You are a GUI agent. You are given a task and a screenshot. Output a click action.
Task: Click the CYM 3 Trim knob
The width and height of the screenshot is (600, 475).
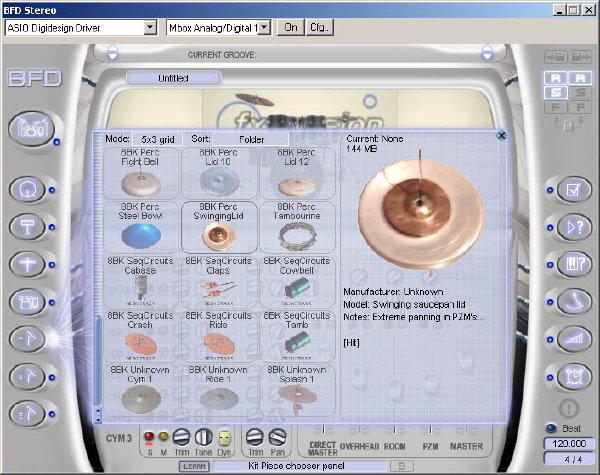pos(181,437)
